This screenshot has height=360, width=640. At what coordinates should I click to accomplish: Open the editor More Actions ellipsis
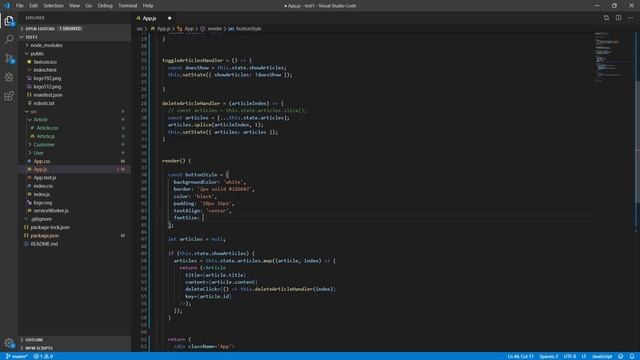(631, 18)
